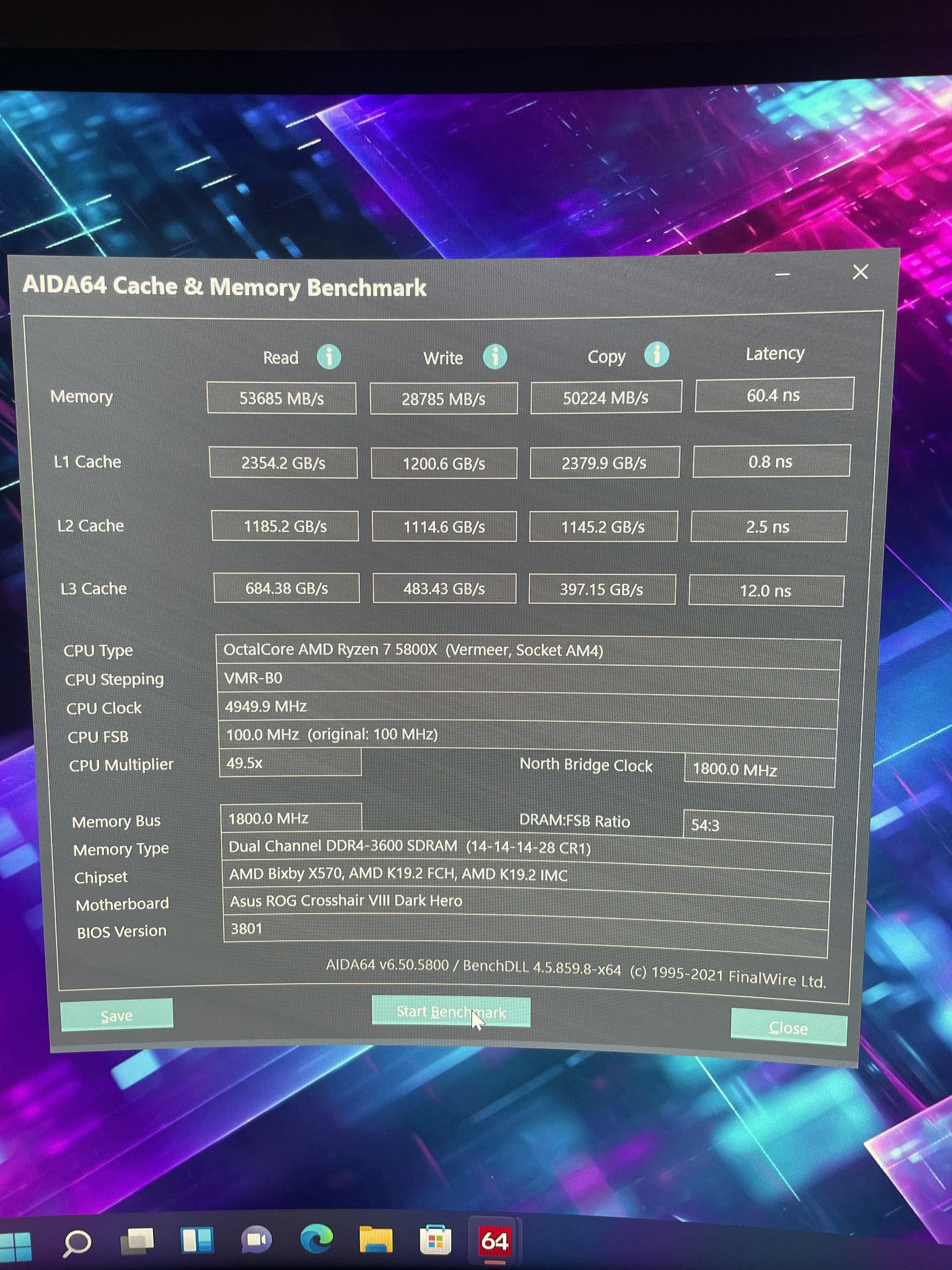Open File Explorer from taskbar

pos(376,1239)
